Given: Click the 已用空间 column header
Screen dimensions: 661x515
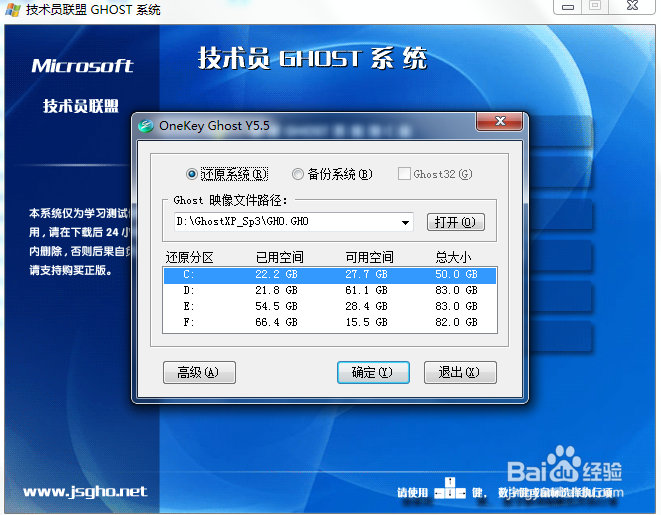Looking at the screenshot, I should tap(279, 257).
